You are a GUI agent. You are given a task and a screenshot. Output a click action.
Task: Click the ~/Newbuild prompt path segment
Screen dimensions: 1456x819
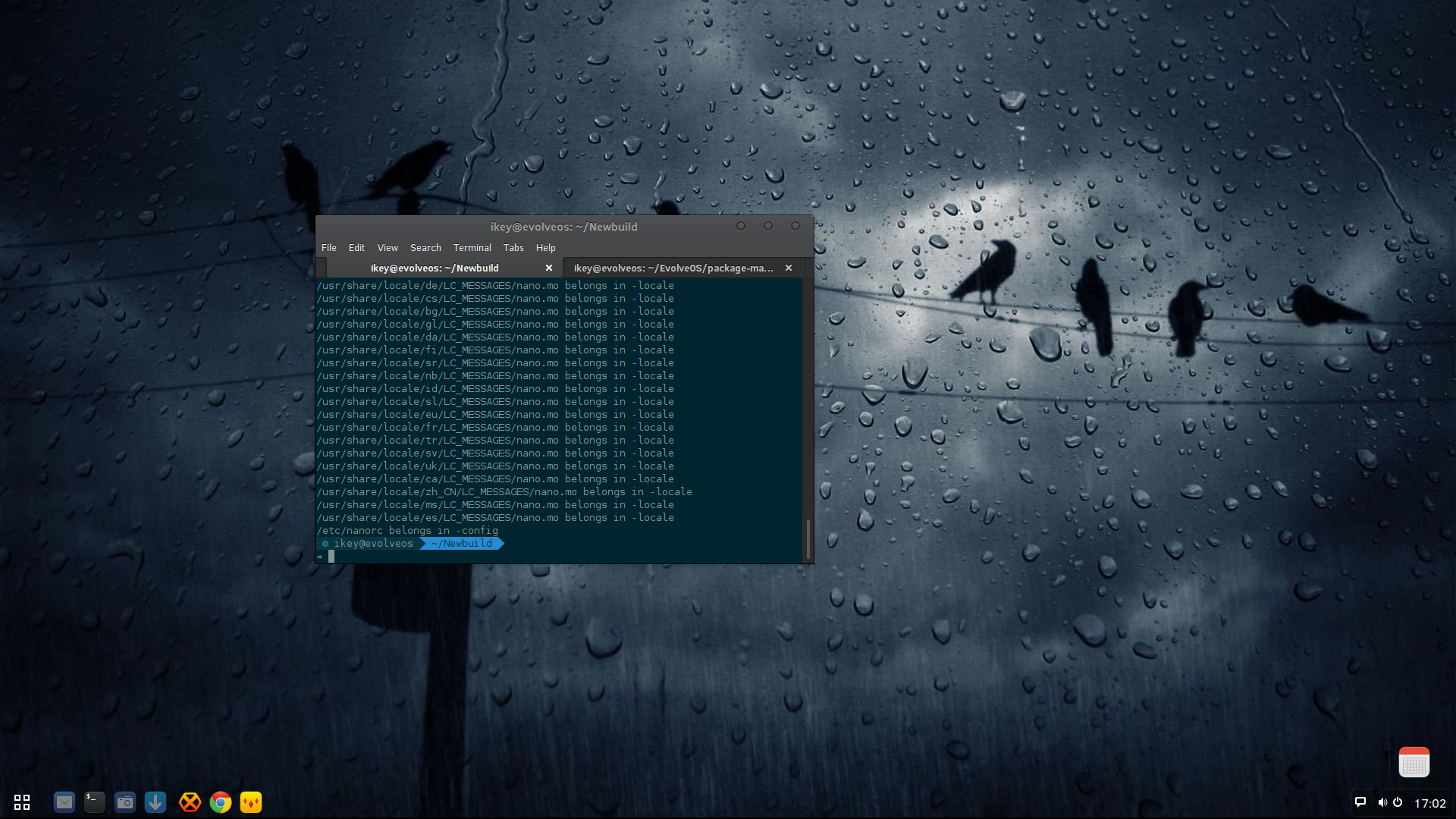click(461, 544)
